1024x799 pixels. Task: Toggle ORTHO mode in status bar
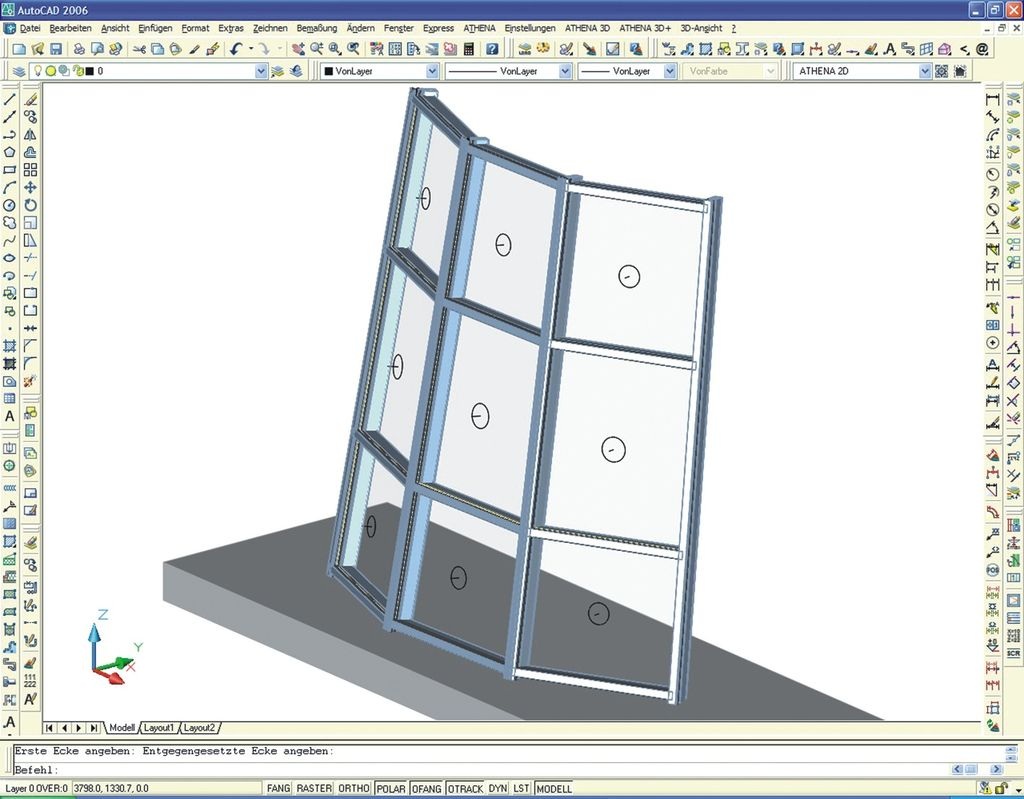coord(354,789)
